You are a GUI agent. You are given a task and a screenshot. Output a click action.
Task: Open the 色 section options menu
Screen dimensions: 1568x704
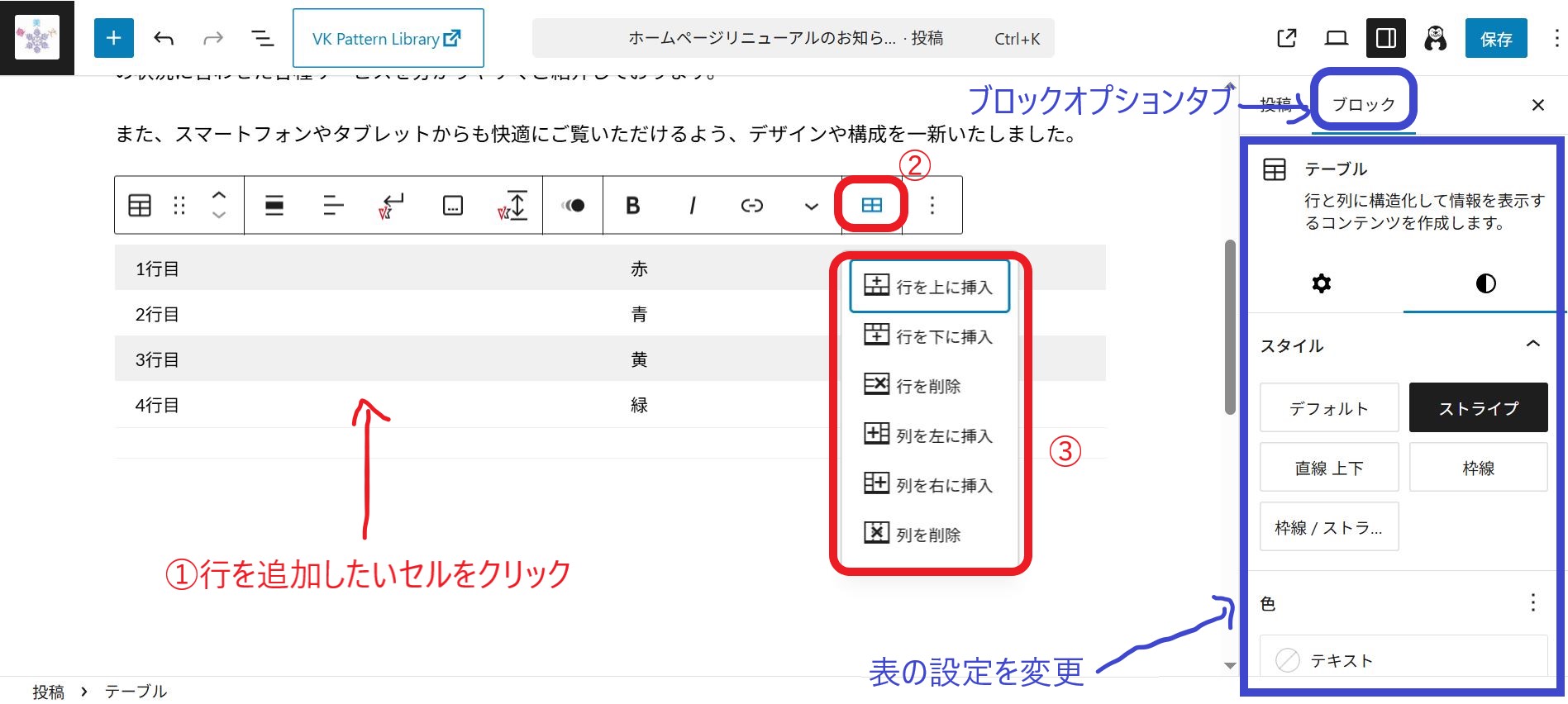pyautogui.click(x=1532, y=603)
